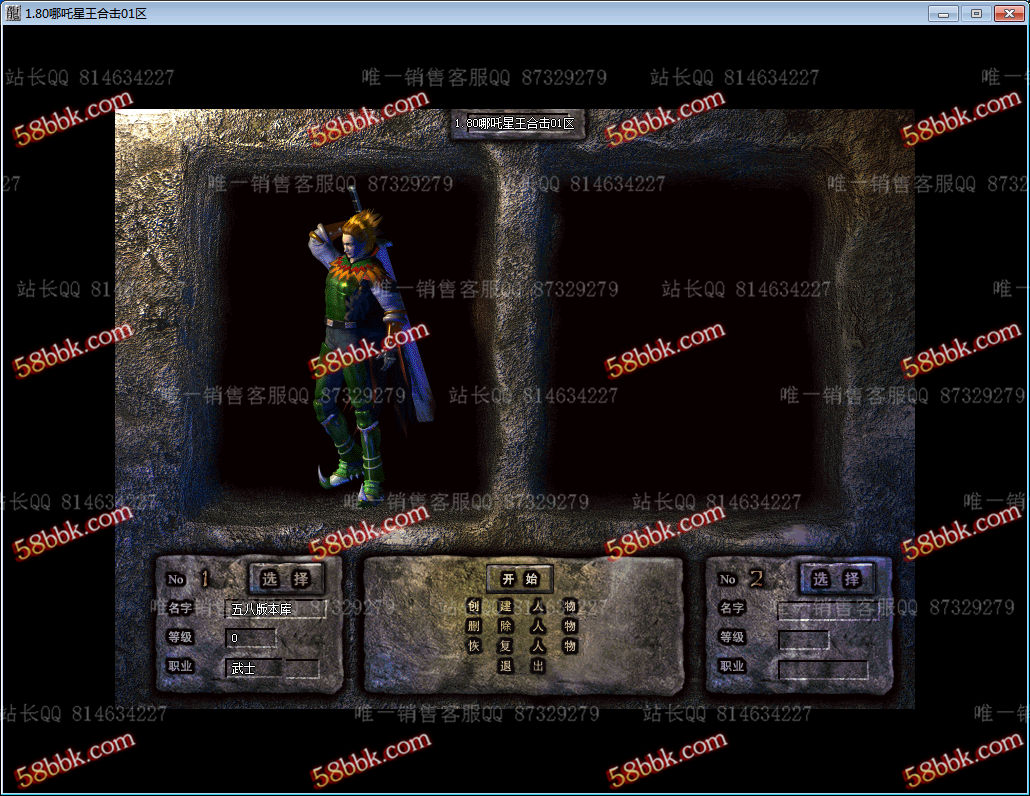1030x796 pixels.
Task: Click the No 1 slot label
Action: pos(189,579)
